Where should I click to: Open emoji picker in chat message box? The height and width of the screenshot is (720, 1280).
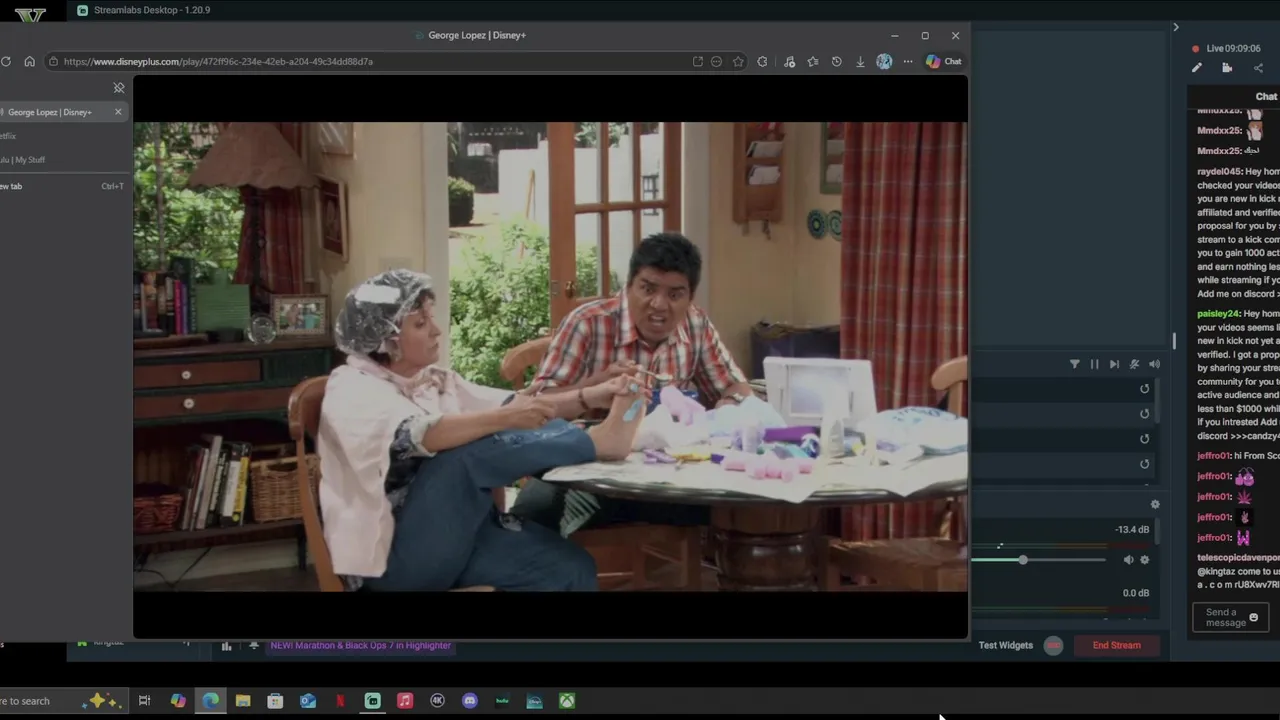pos(1254,618)
